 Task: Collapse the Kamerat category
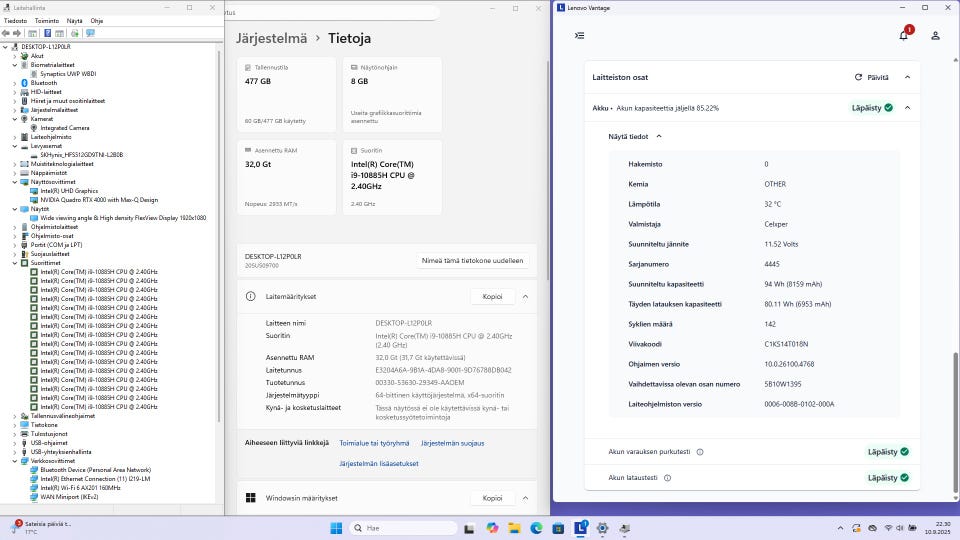(x=15, y=119)
